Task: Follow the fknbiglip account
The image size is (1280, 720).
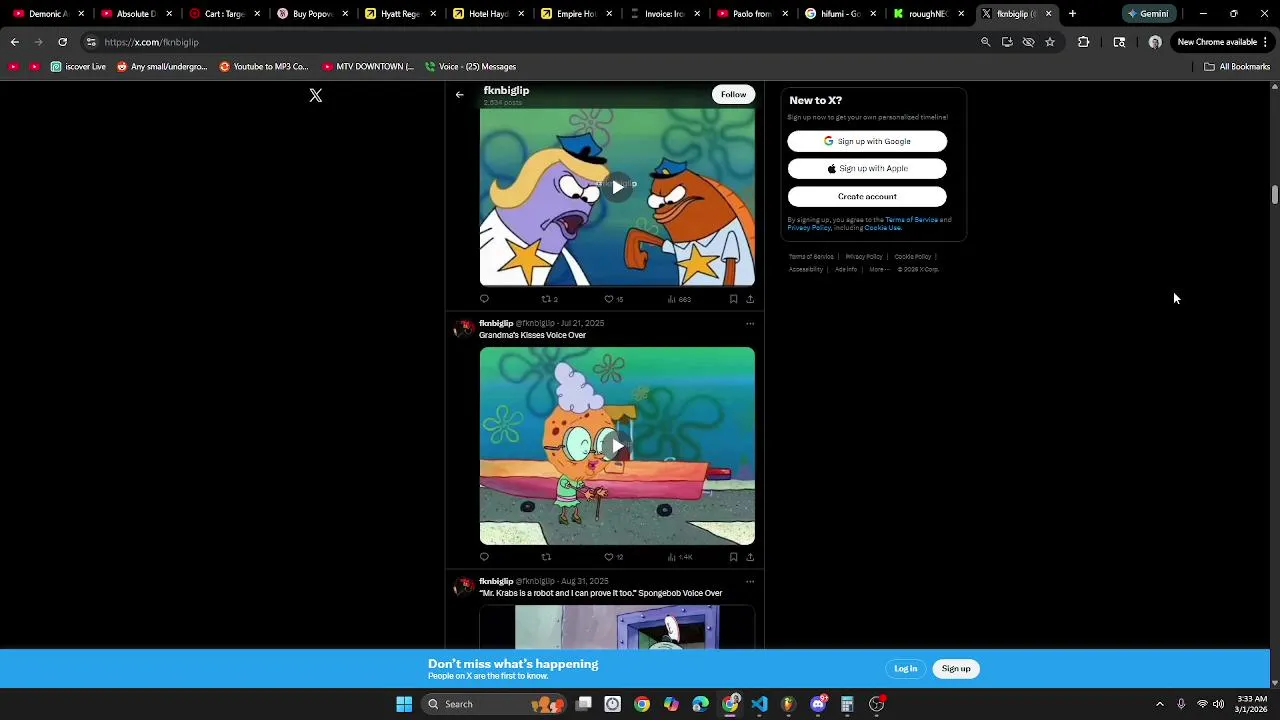Action: pos(733,94)
